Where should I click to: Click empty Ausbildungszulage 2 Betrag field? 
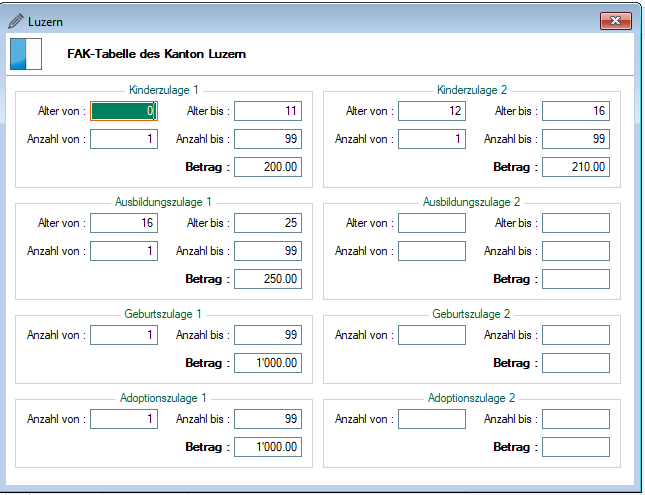(576, 279)
